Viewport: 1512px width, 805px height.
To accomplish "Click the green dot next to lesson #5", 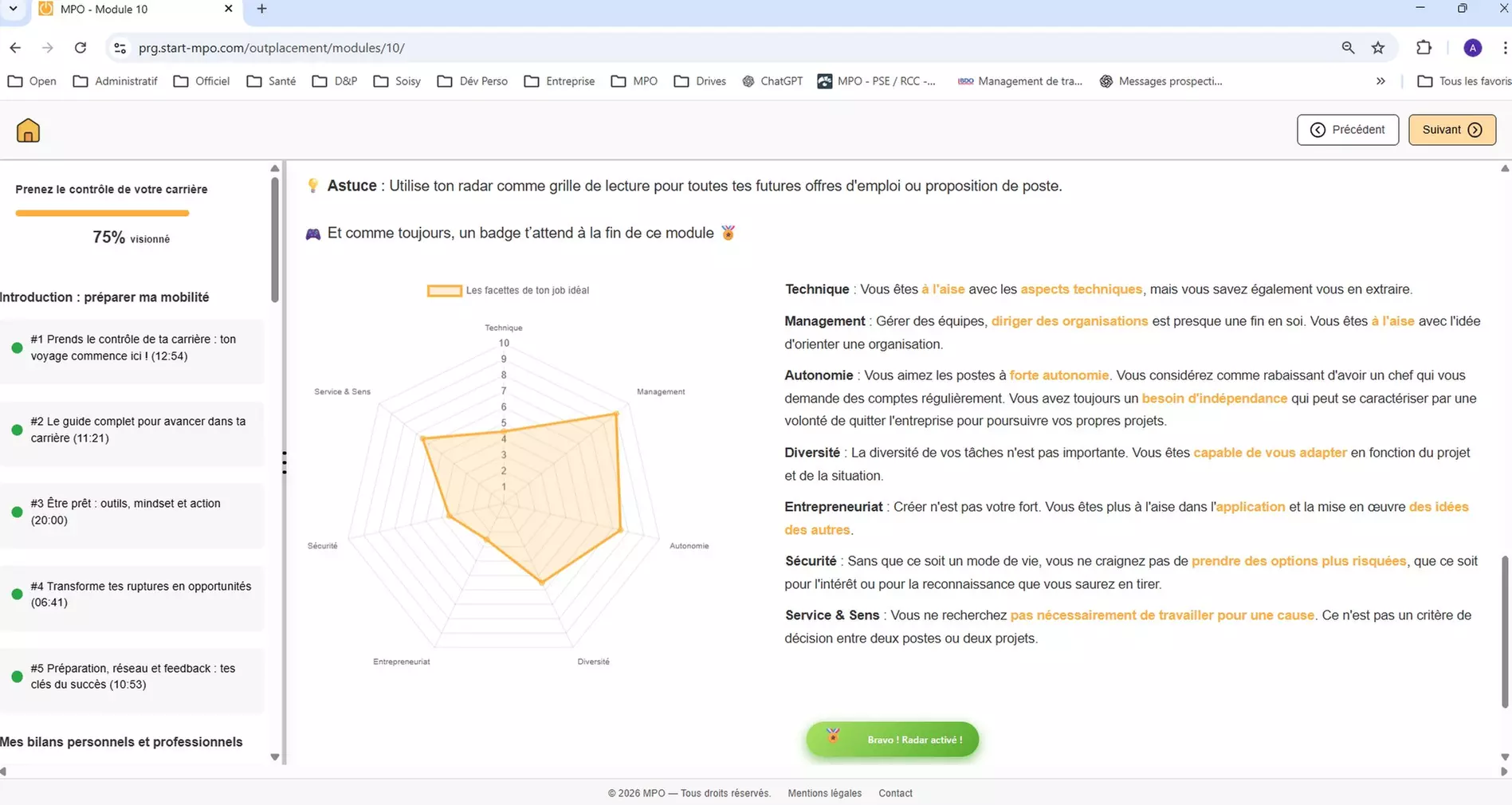I will [17, 677].
